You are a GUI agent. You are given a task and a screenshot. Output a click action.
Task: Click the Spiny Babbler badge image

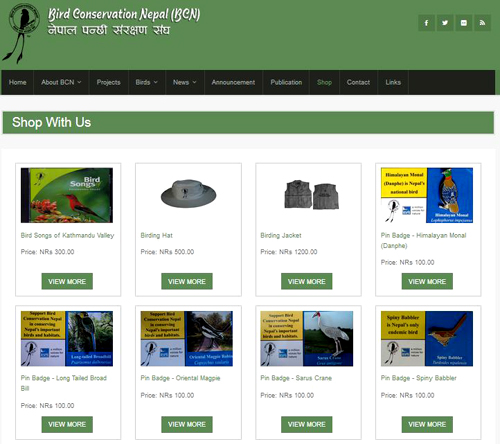click(427, 339)
